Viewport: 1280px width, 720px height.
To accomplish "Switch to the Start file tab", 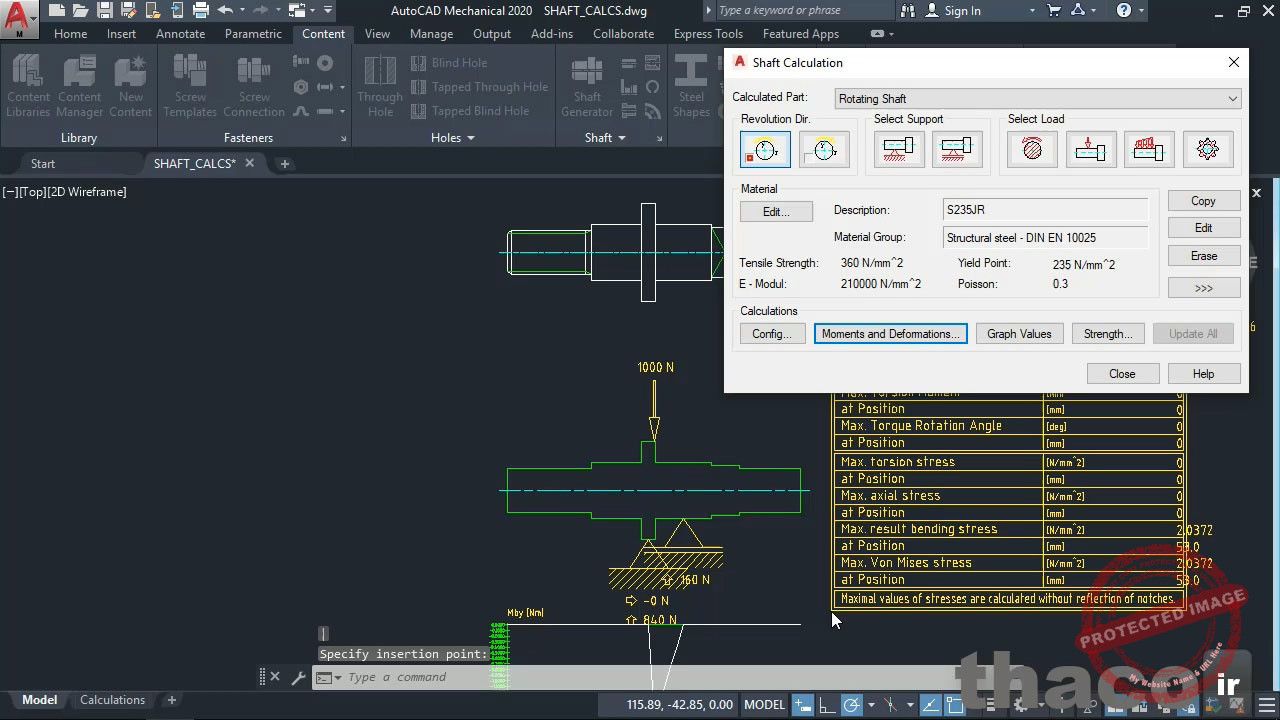I will pos(43,164).
